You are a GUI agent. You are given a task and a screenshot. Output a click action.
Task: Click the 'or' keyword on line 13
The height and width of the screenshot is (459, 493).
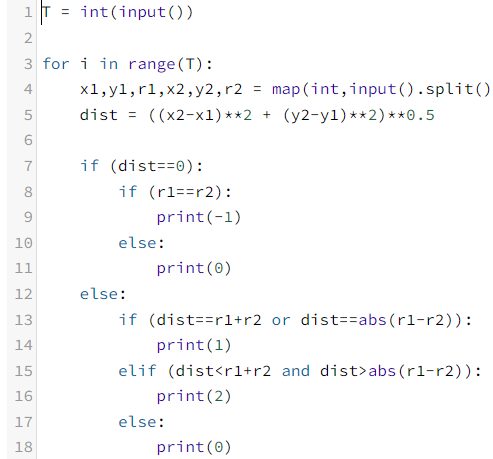[x=281, y=320]
